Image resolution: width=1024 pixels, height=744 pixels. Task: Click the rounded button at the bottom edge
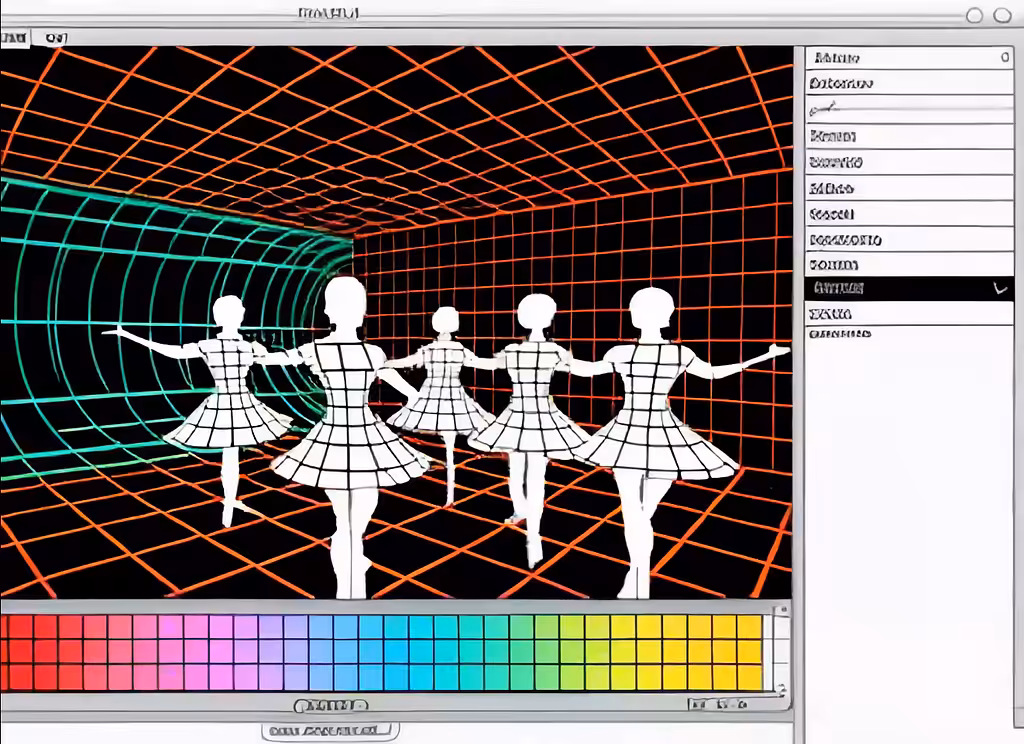point(330,730)
